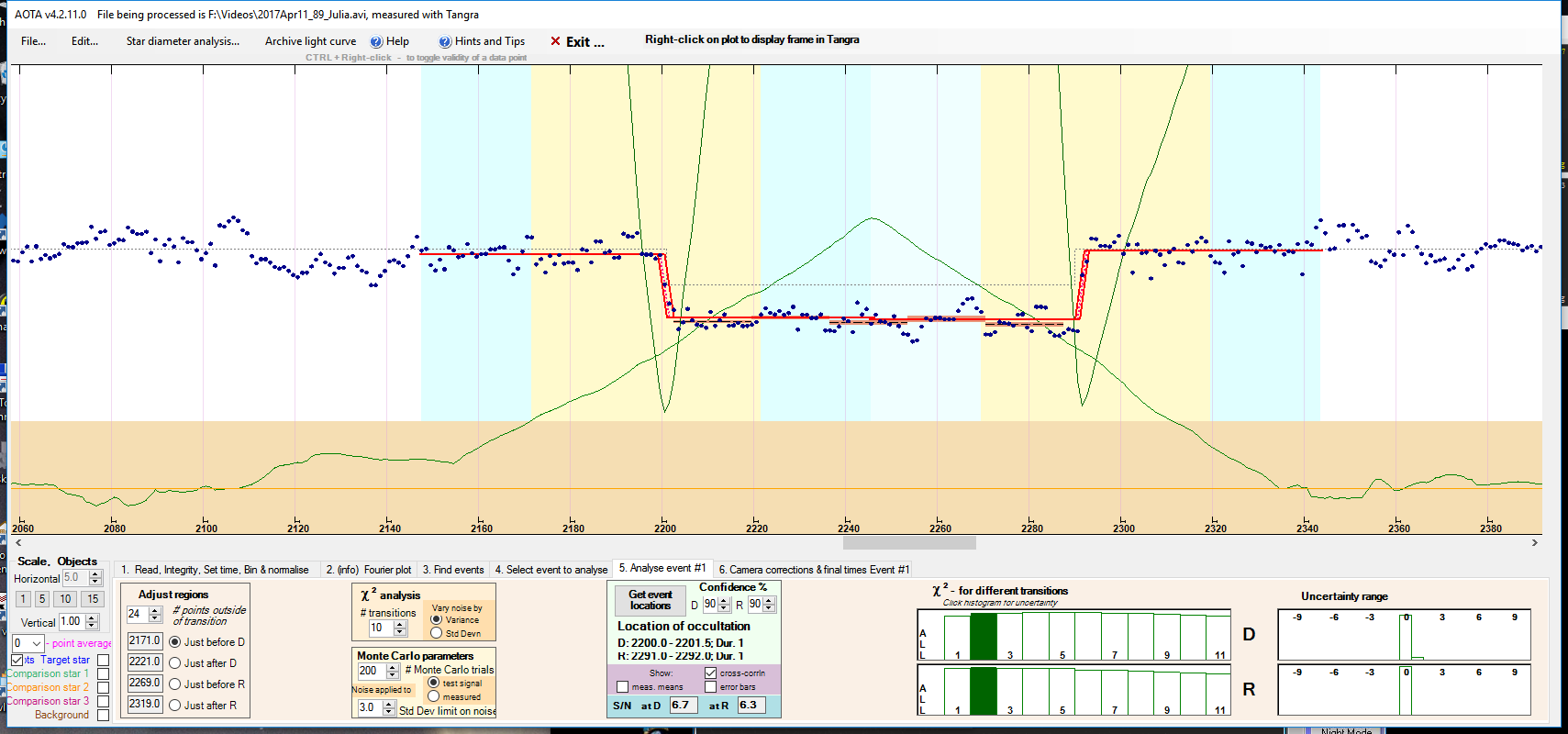1568x734 pixels.
Task: Open Archive light curve menu
Action: pos(310,41)
